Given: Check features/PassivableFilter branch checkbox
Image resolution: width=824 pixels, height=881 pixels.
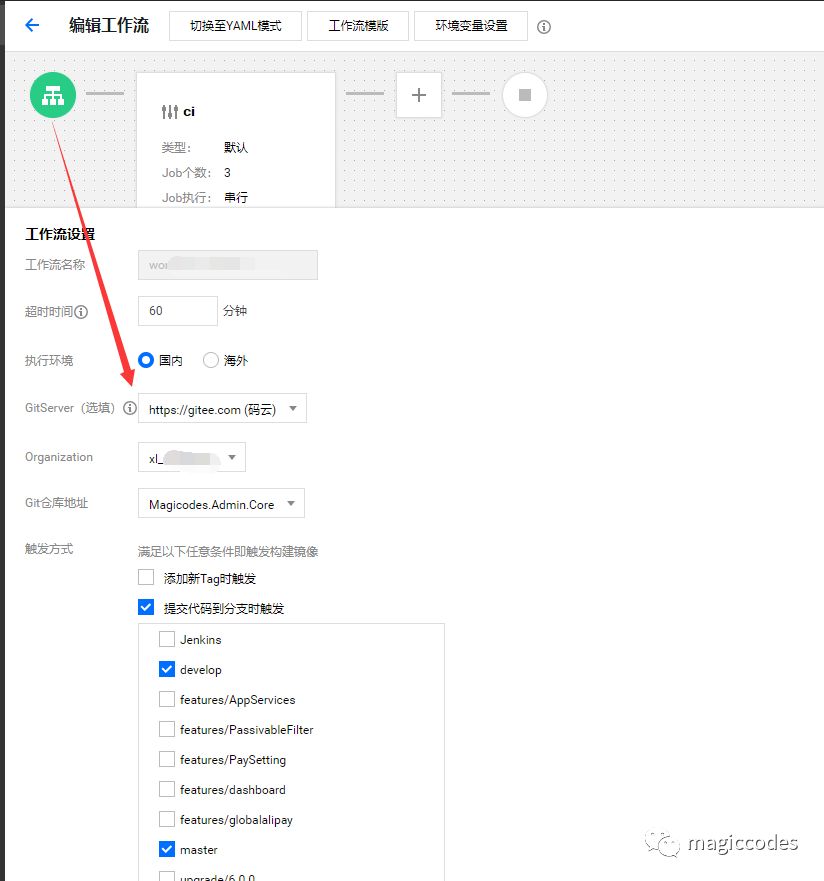Looking at the screenshot, I should [x=167, y=729].
